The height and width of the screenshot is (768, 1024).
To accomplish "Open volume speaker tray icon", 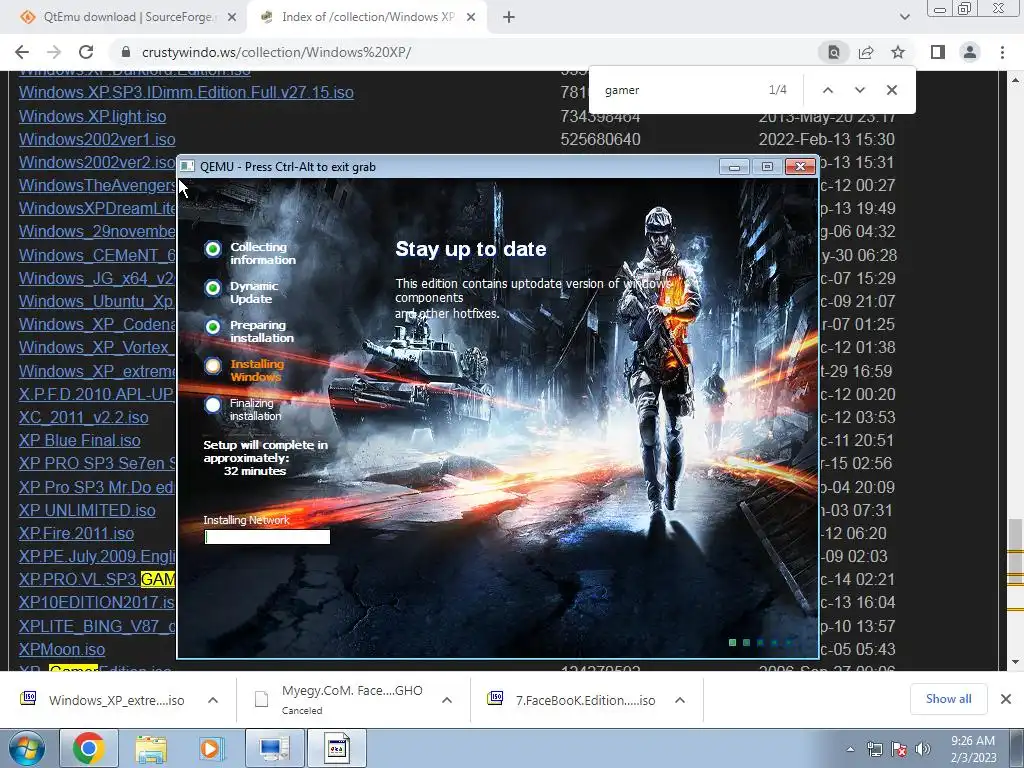I will (923, 749).
